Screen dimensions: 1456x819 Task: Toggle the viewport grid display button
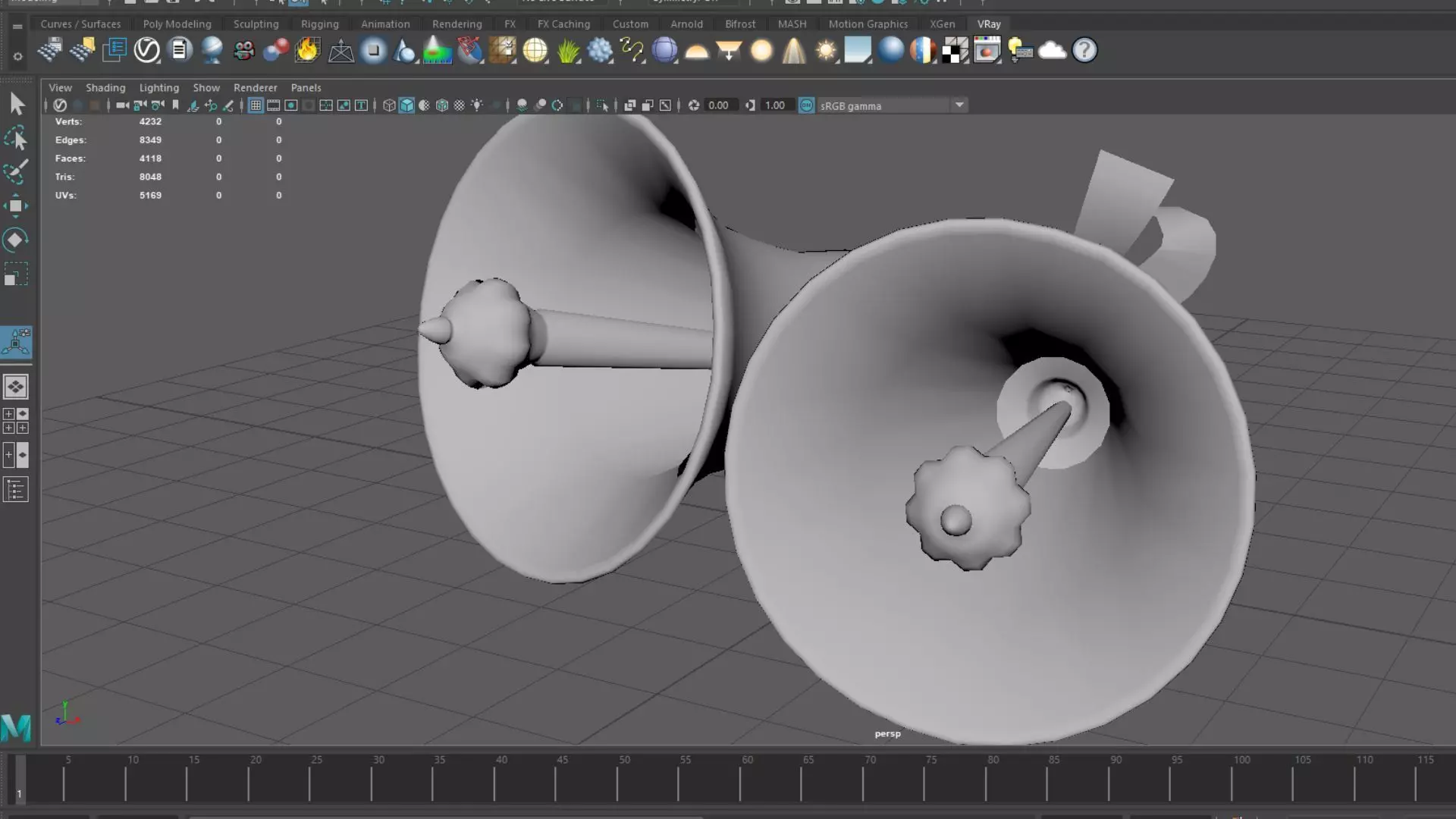256,105
